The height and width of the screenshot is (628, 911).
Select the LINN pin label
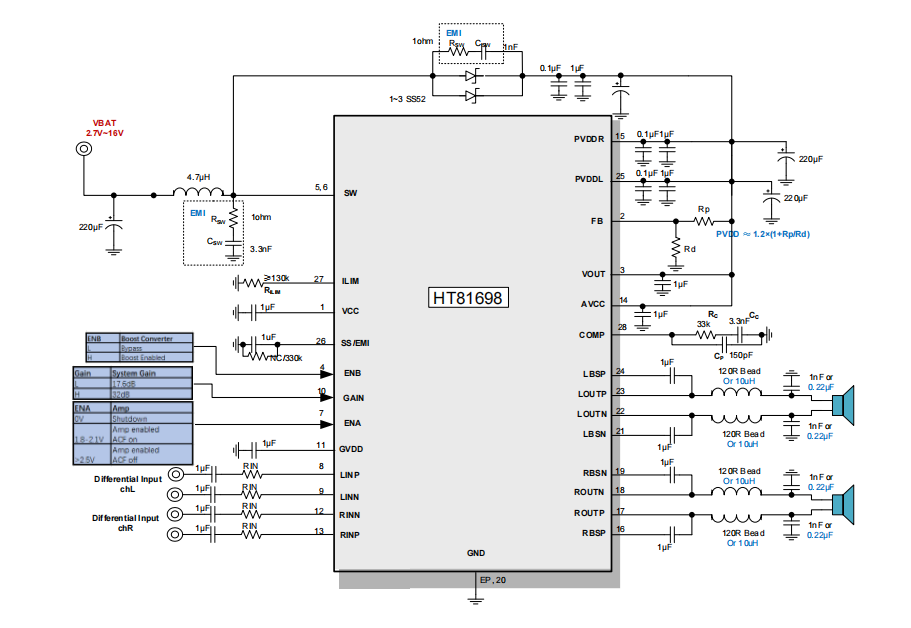click(350, 497)
